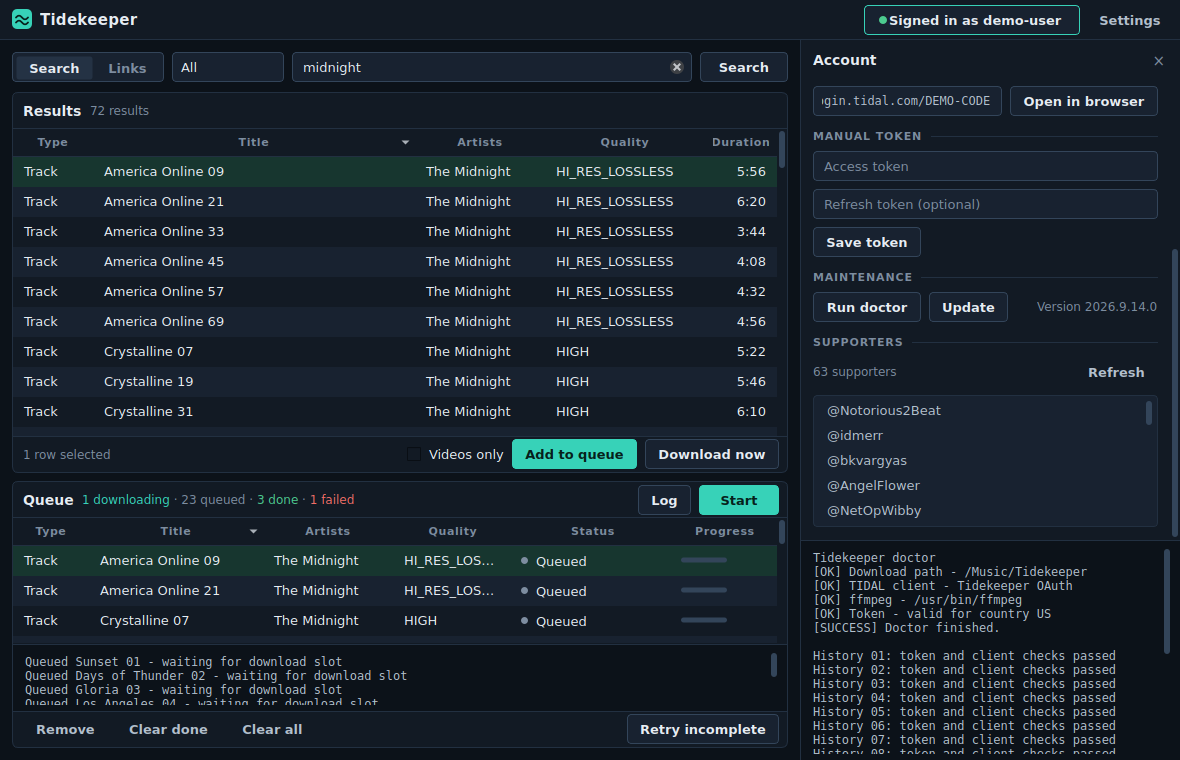
Task: Click supporter @bkvargyas
Action: coord(867,461)
